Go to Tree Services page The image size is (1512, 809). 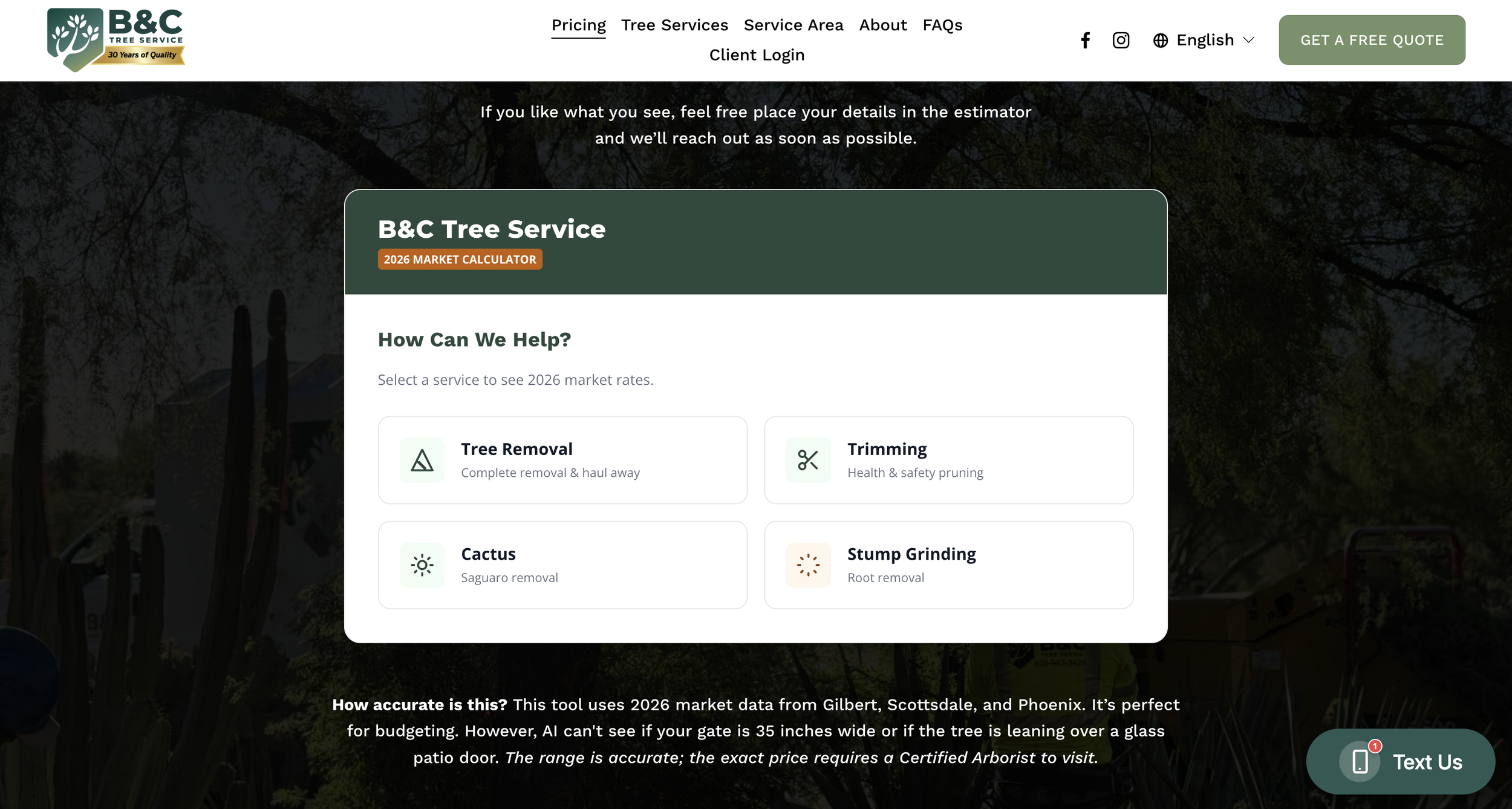tap(674, 25)
